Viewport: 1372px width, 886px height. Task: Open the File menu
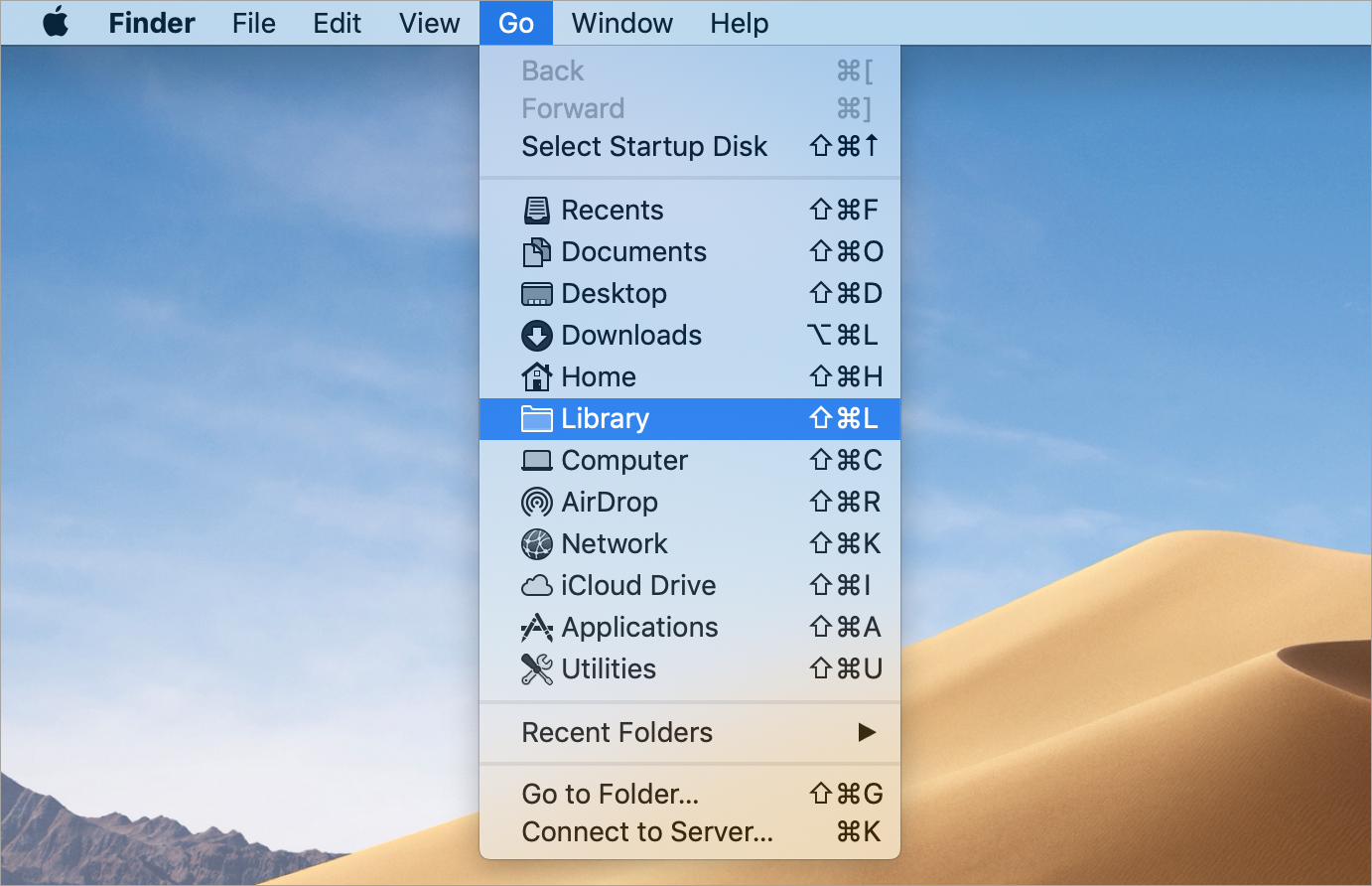click(254, 23)
